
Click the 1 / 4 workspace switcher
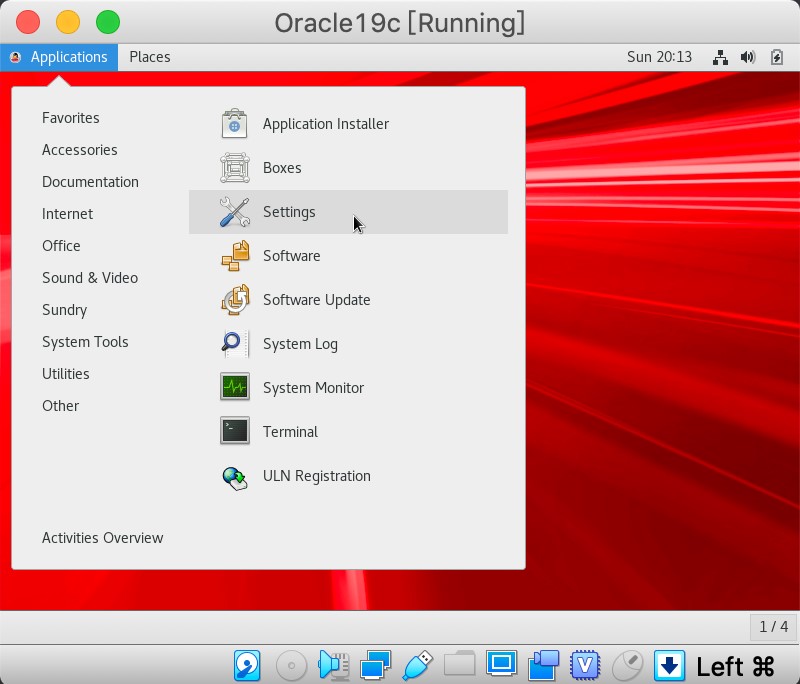(x=773, y=626)
